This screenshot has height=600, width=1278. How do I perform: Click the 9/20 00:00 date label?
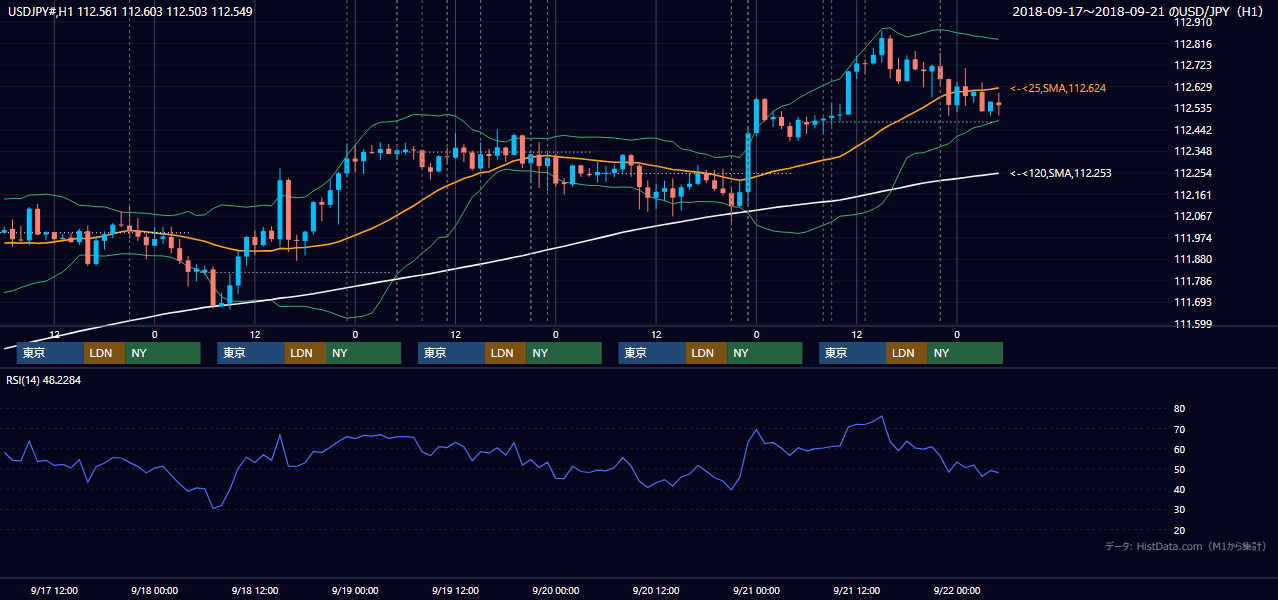(555, 590)
